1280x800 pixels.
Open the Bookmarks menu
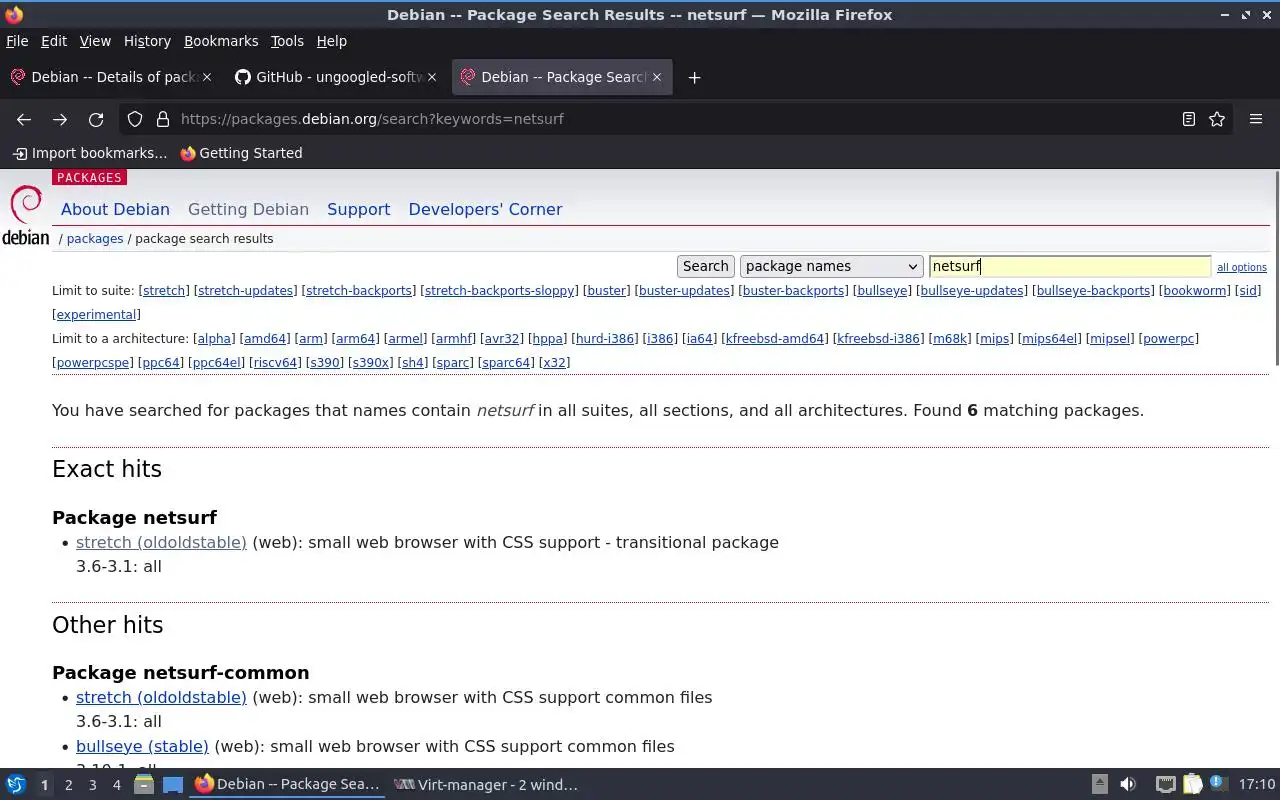tap(221, 41)
